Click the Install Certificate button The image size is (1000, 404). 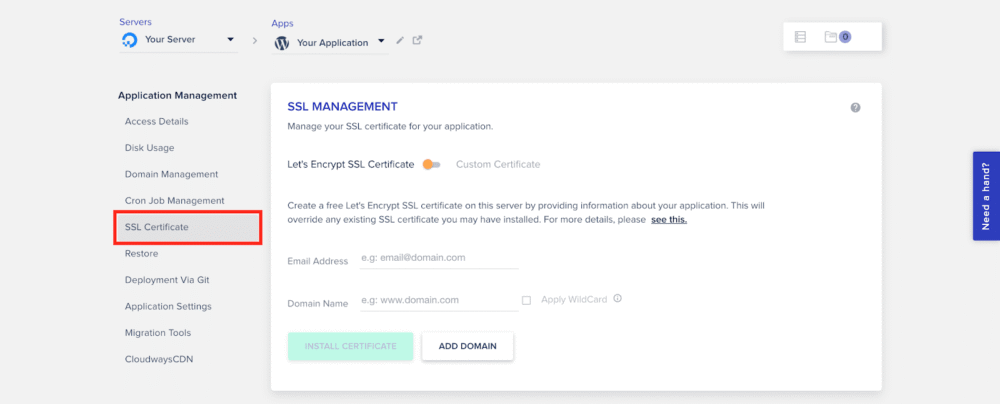point(350,346)
